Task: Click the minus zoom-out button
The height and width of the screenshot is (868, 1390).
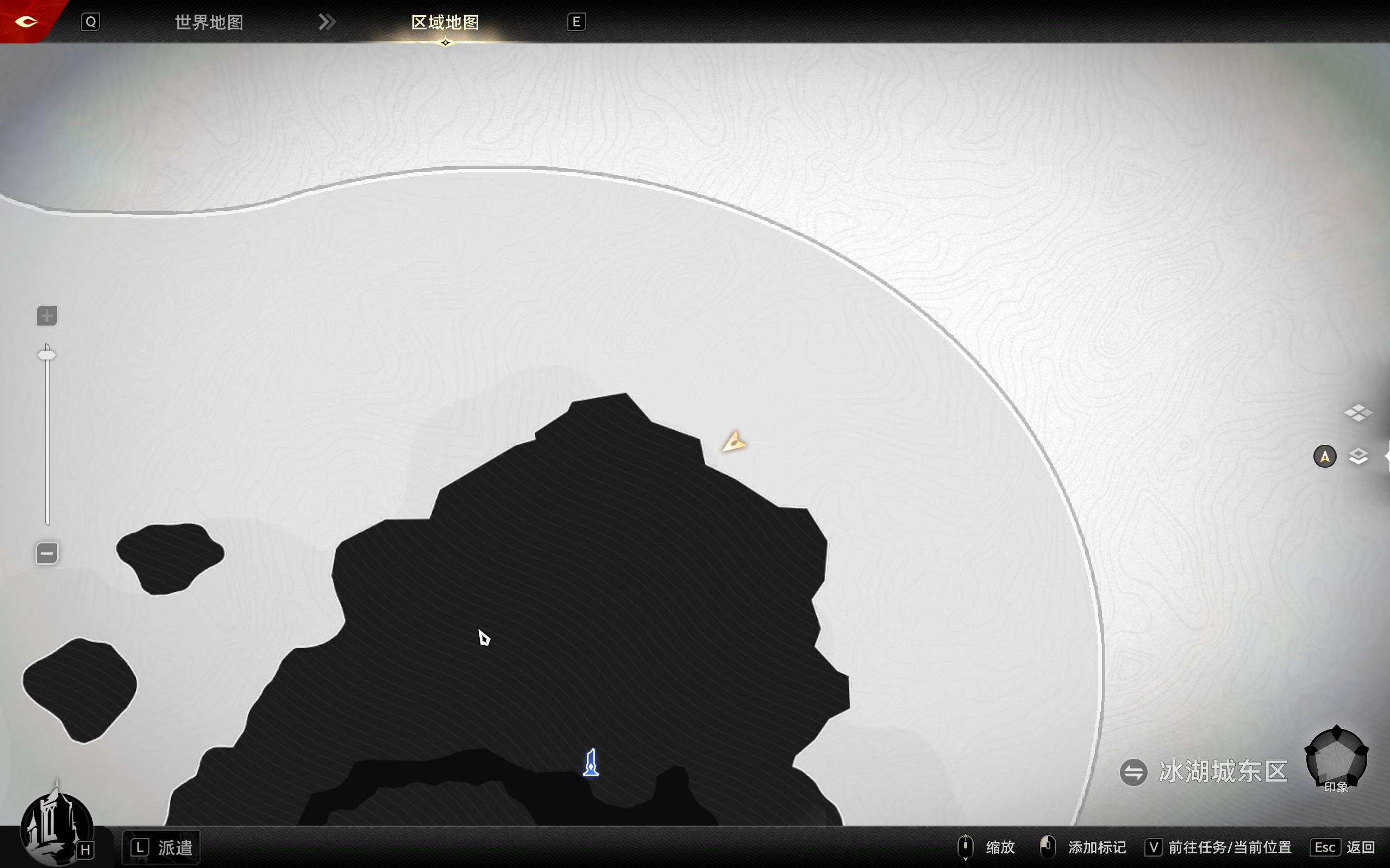Action: click(x=47, y=553)
